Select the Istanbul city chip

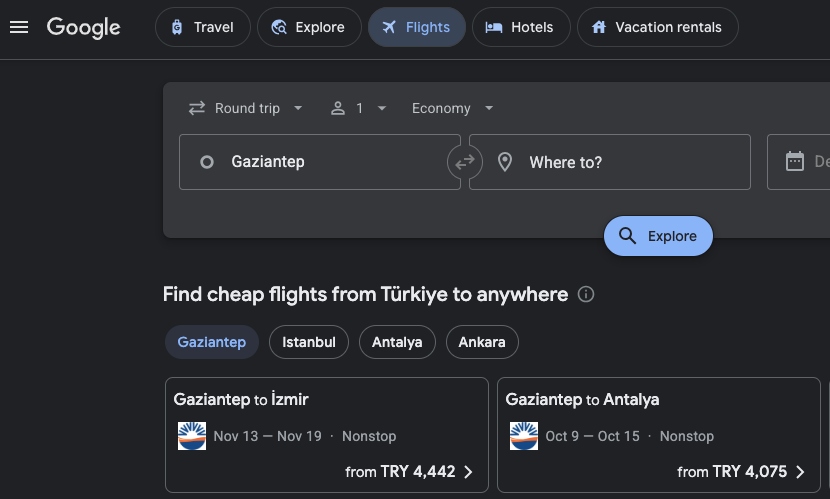(308, 342)
